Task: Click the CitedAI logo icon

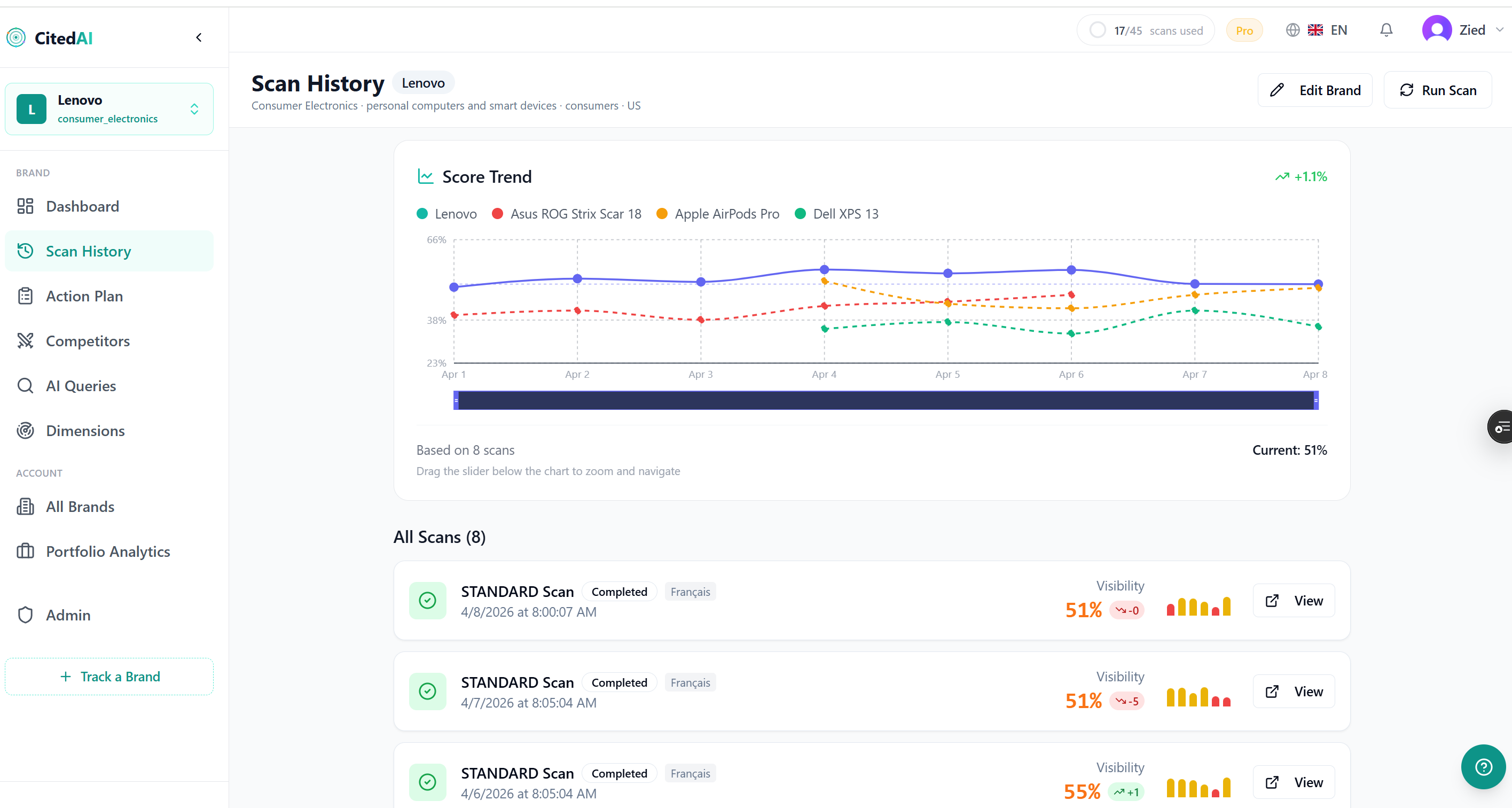Action: tap(16, 37)
